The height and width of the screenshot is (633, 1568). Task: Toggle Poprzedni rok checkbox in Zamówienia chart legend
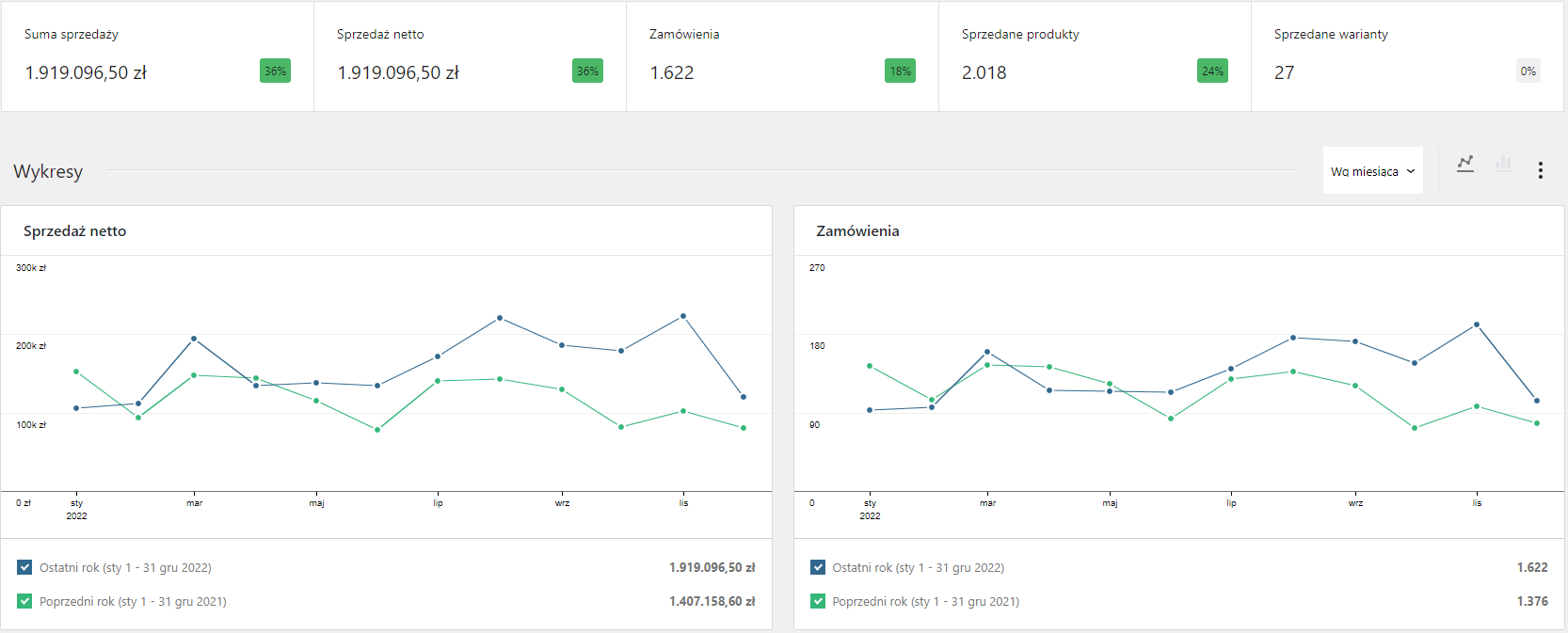818,601
